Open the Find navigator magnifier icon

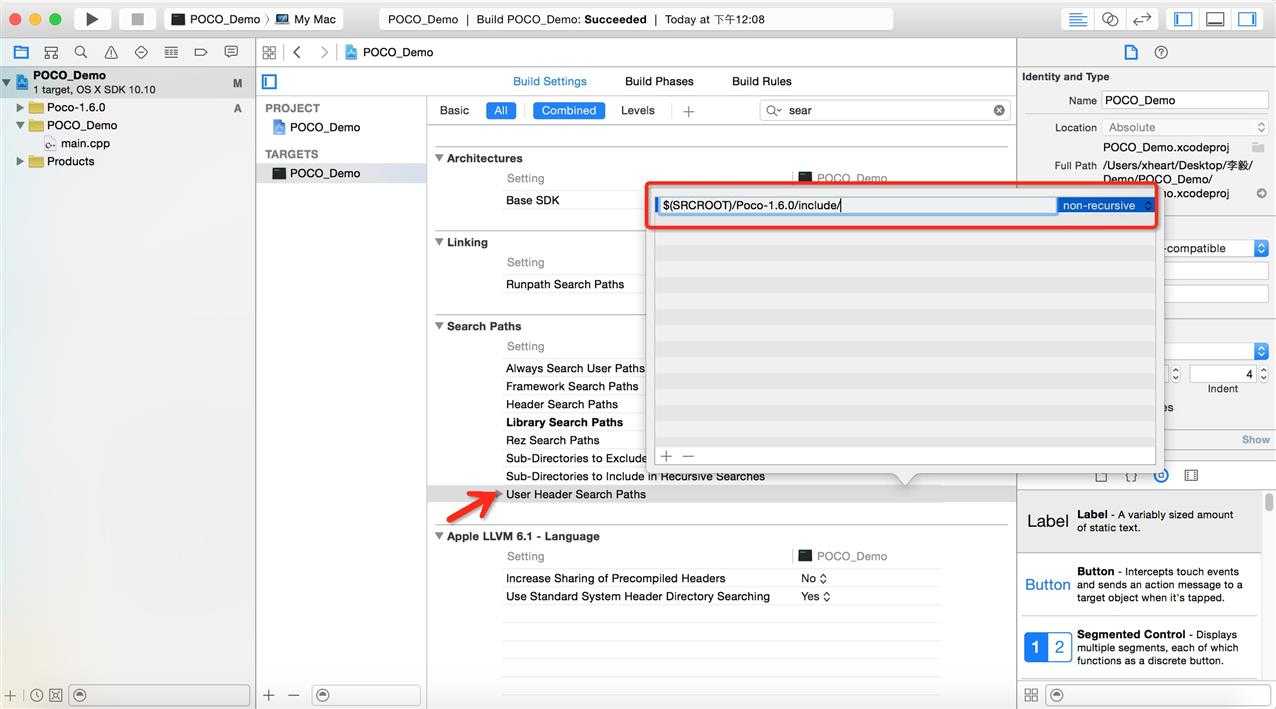(x=81, y=52)
